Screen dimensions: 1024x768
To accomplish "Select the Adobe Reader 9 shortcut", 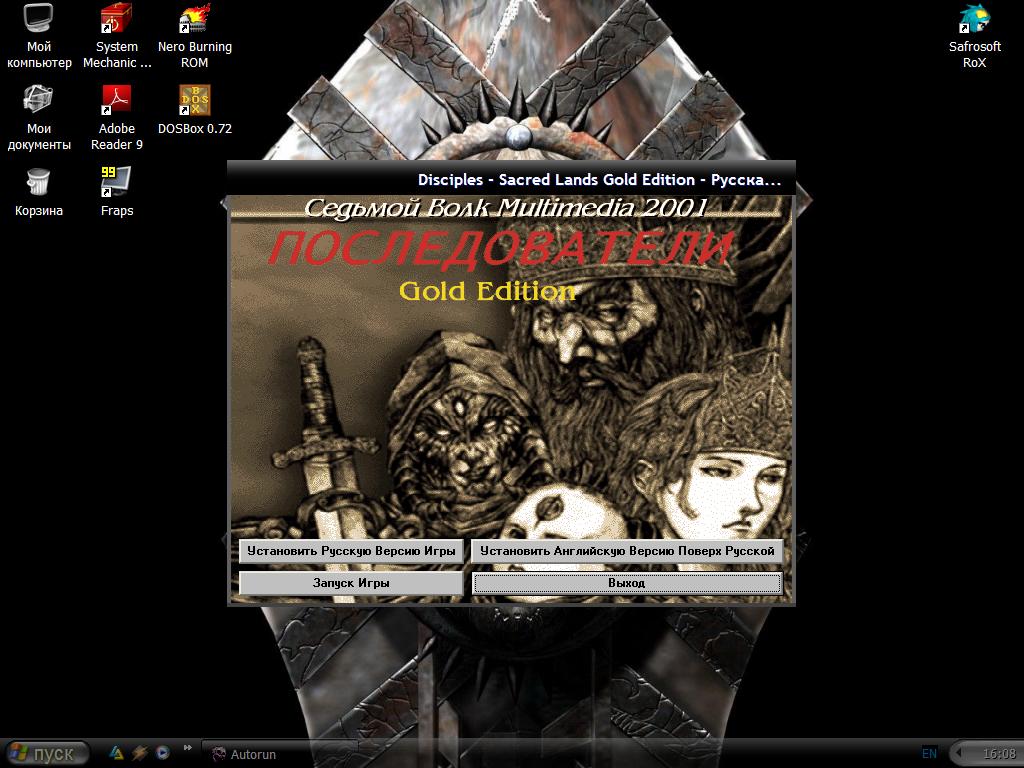I will (x=117, y=118).
